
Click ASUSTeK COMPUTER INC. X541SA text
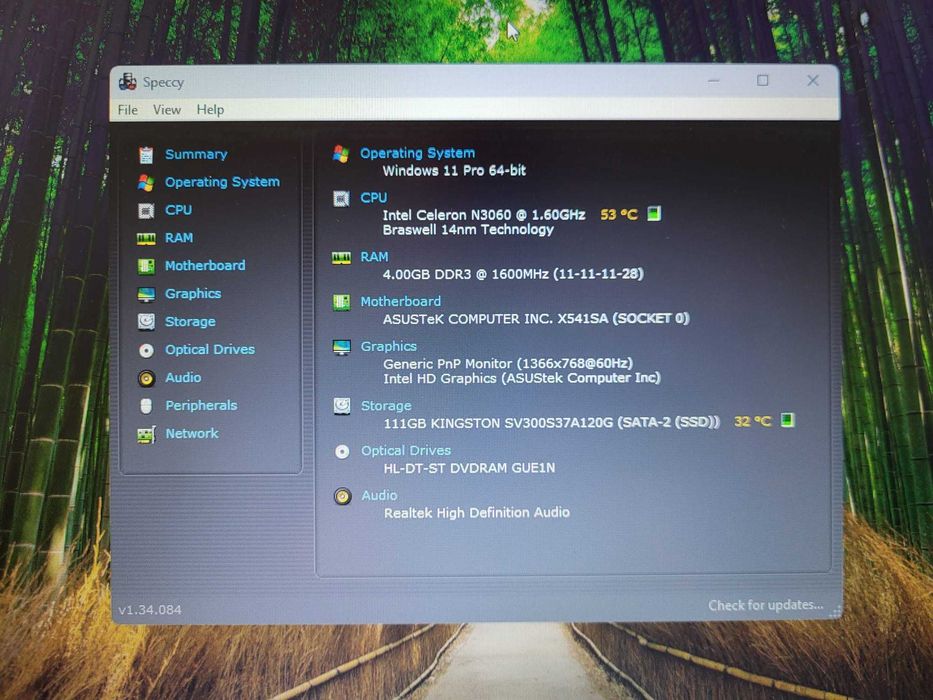pyautogui.click(x=536, y=319)
